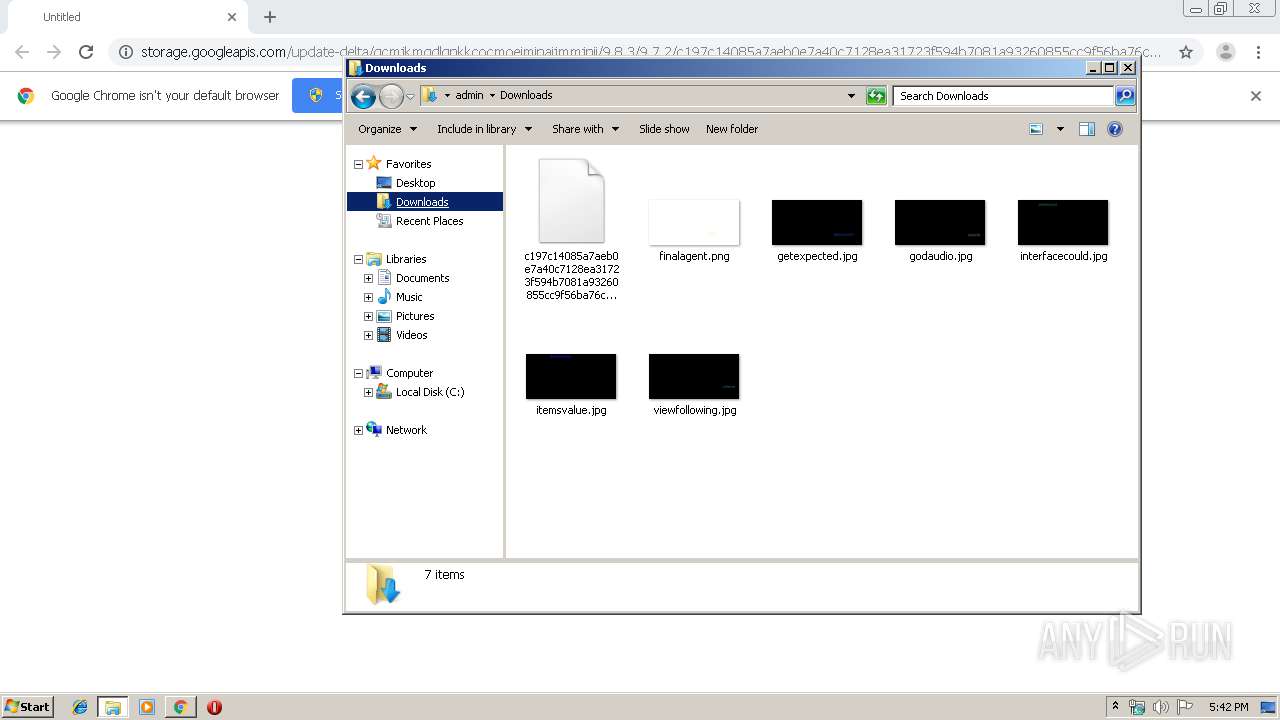The height and width of the screenshot is (720, 1280).
Task: Select Network in the navigation pane
Action: 406,430
